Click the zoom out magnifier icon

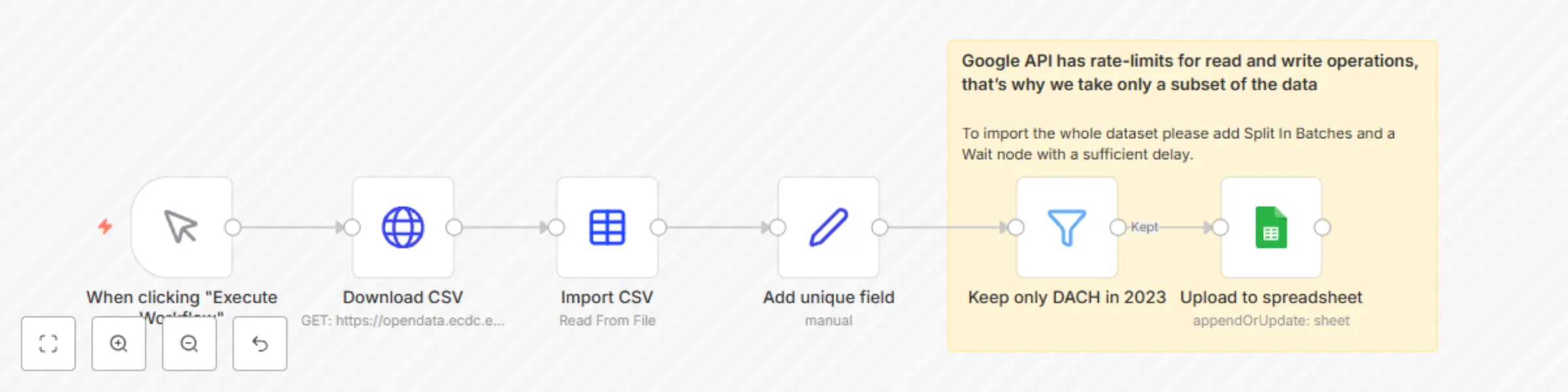[x=189, y=344]
